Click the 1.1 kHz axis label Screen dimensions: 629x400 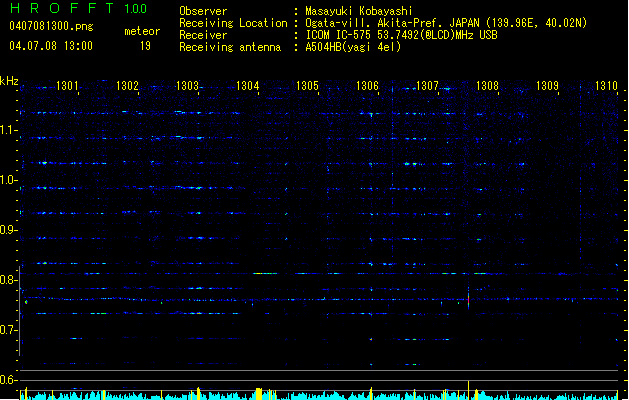[x=7, y=130]
